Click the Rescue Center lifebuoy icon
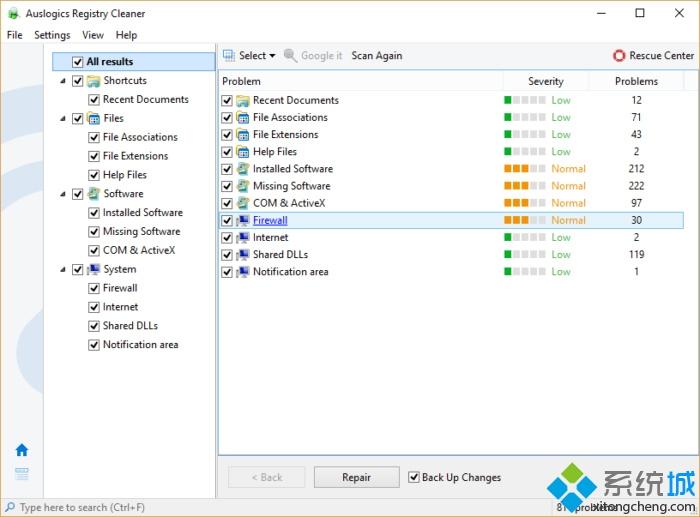 (x=619, y=56)
